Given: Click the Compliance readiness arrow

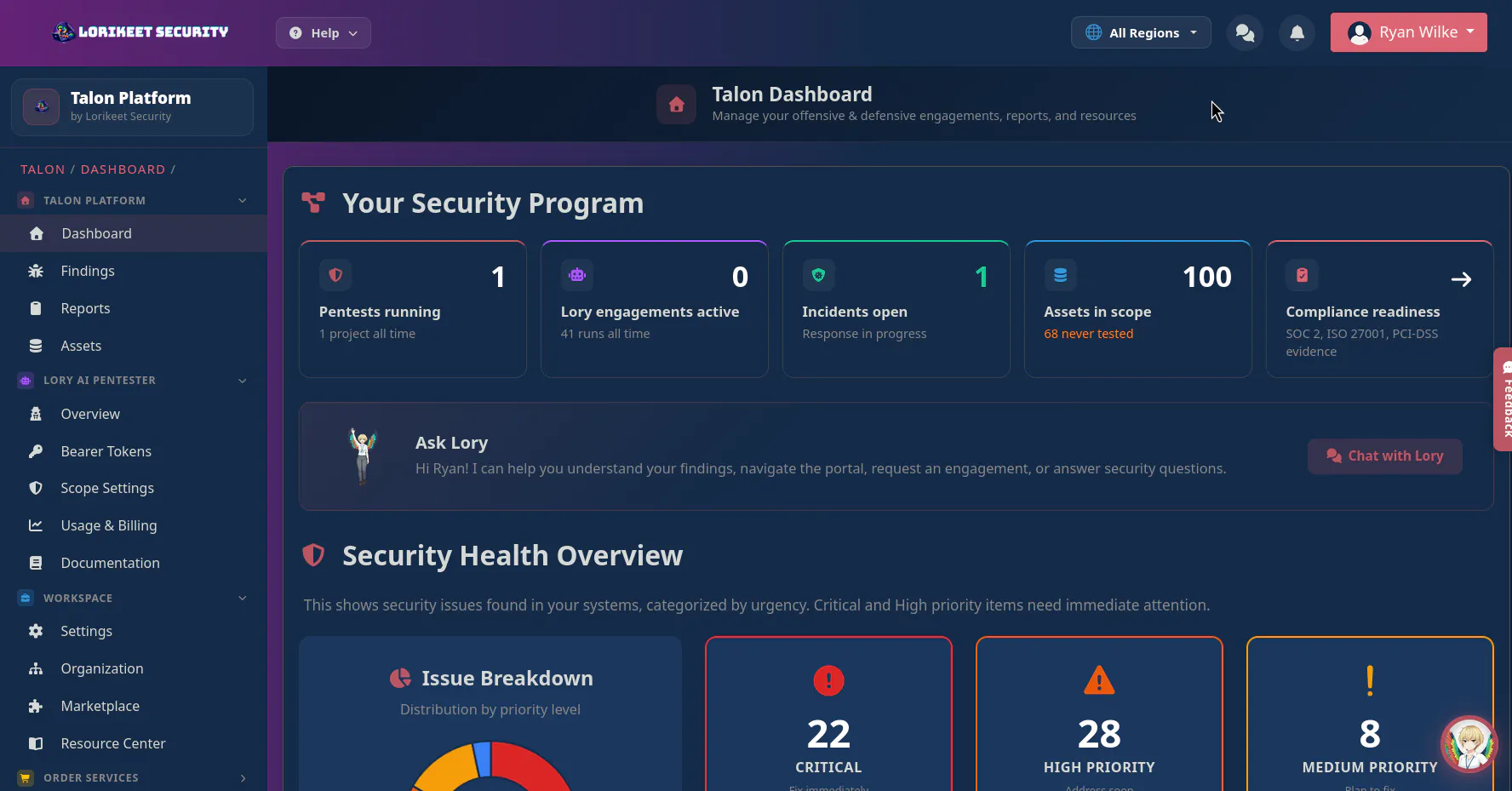Looking at the screenshot, I should tap(1461, 279).
